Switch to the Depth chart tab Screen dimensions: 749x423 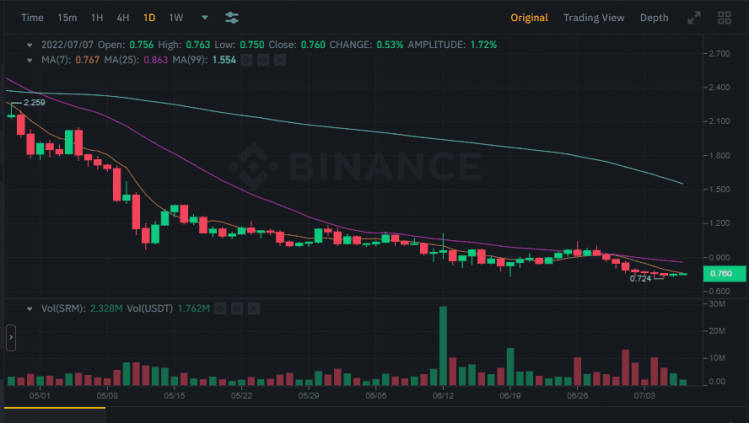654,18
